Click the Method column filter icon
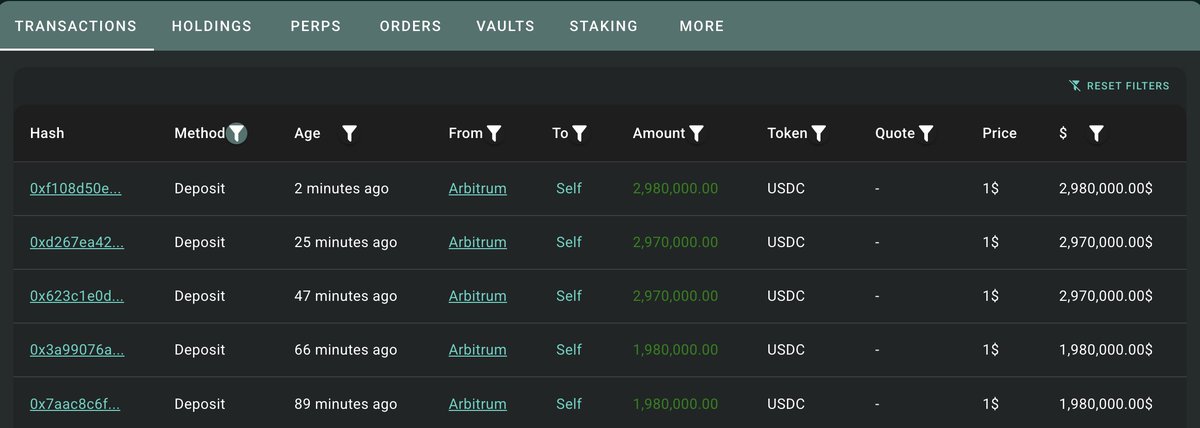 (236, 133)
